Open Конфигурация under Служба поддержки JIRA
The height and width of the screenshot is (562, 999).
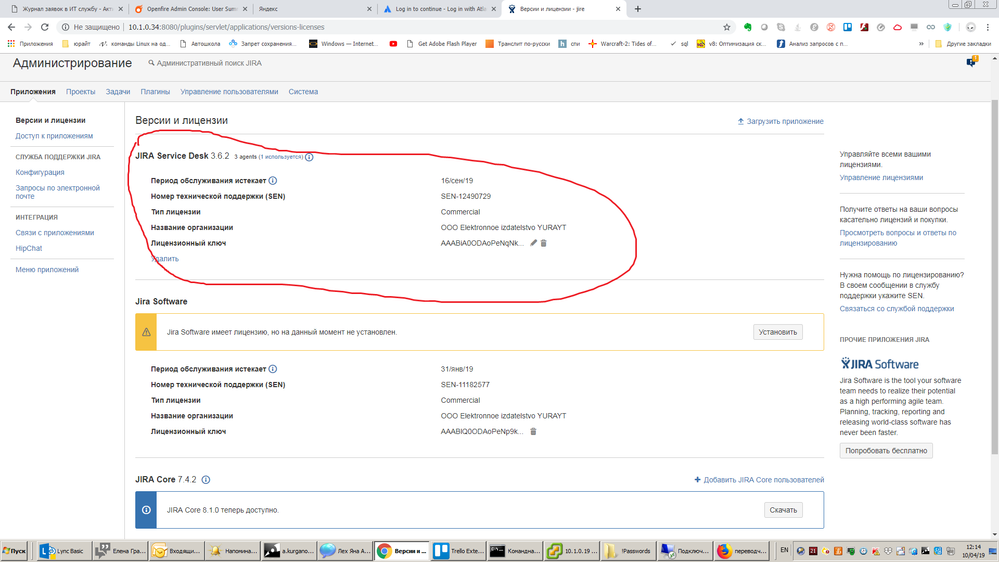pyautogui.click(x=40, y=172)
